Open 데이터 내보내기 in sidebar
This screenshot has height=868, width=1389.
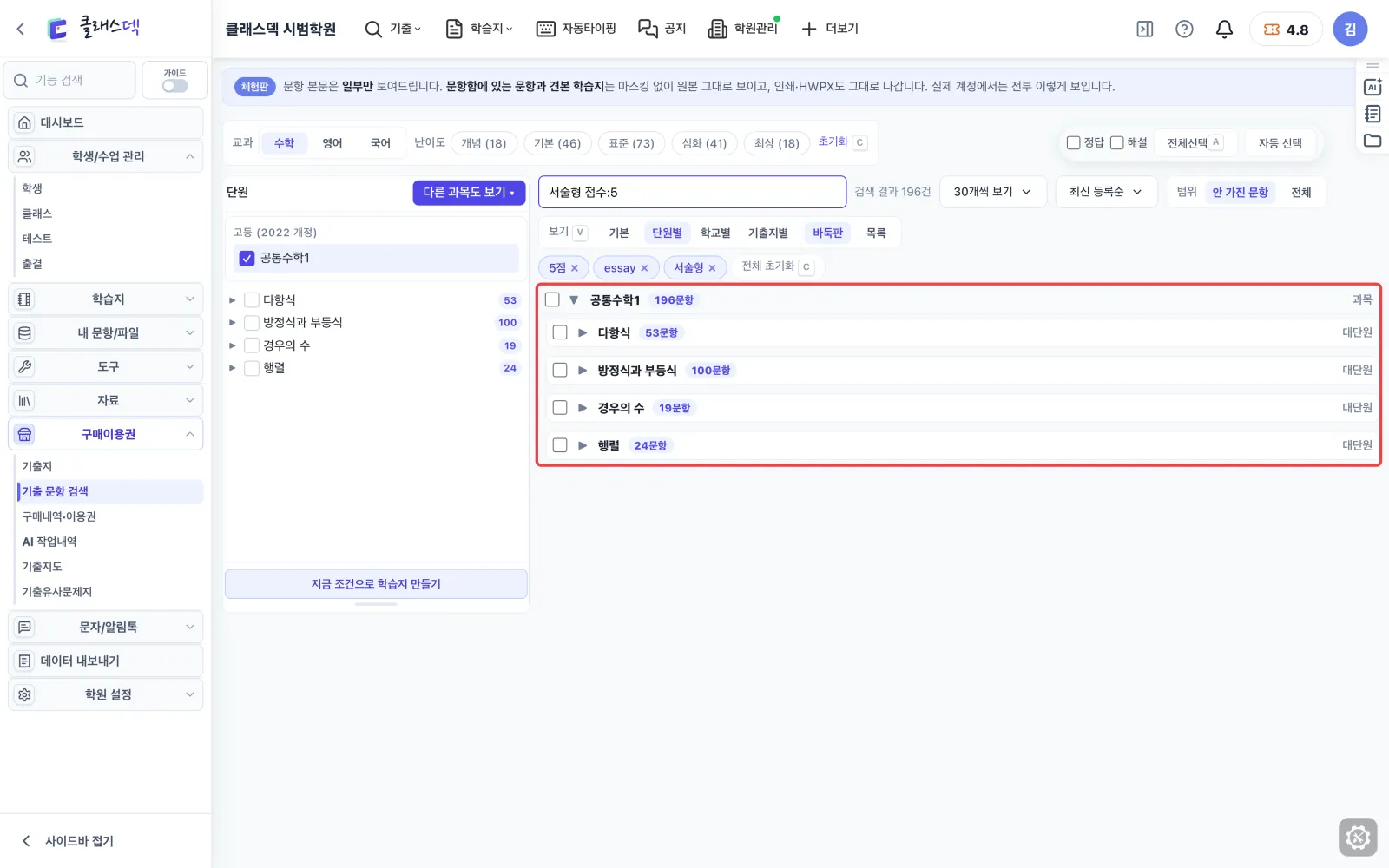[x=106, y=661]
